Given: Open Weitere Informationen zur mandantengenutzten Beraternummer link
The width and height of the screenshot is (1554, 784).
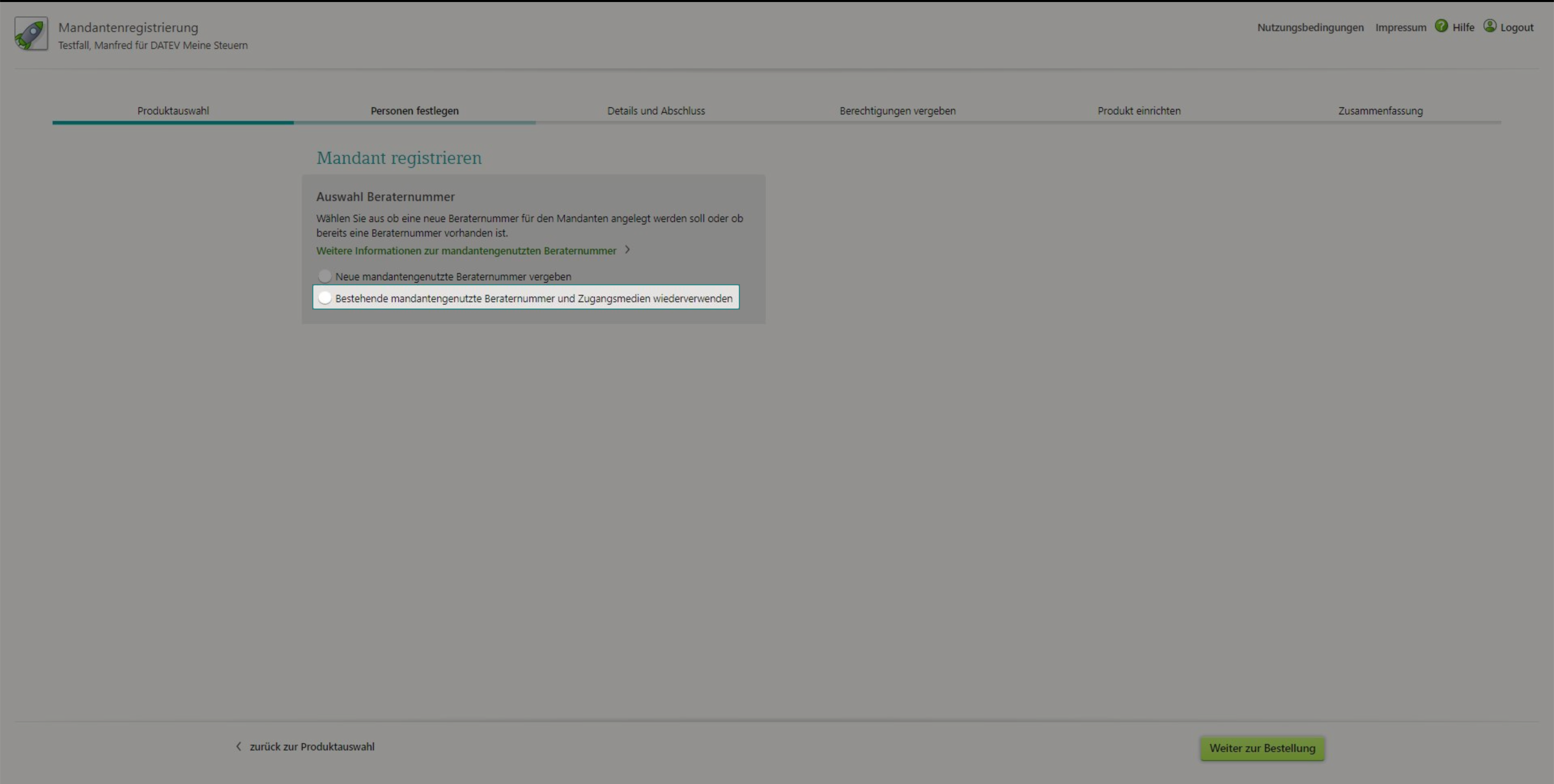Looking at the screenshot, I should (466, 251).
